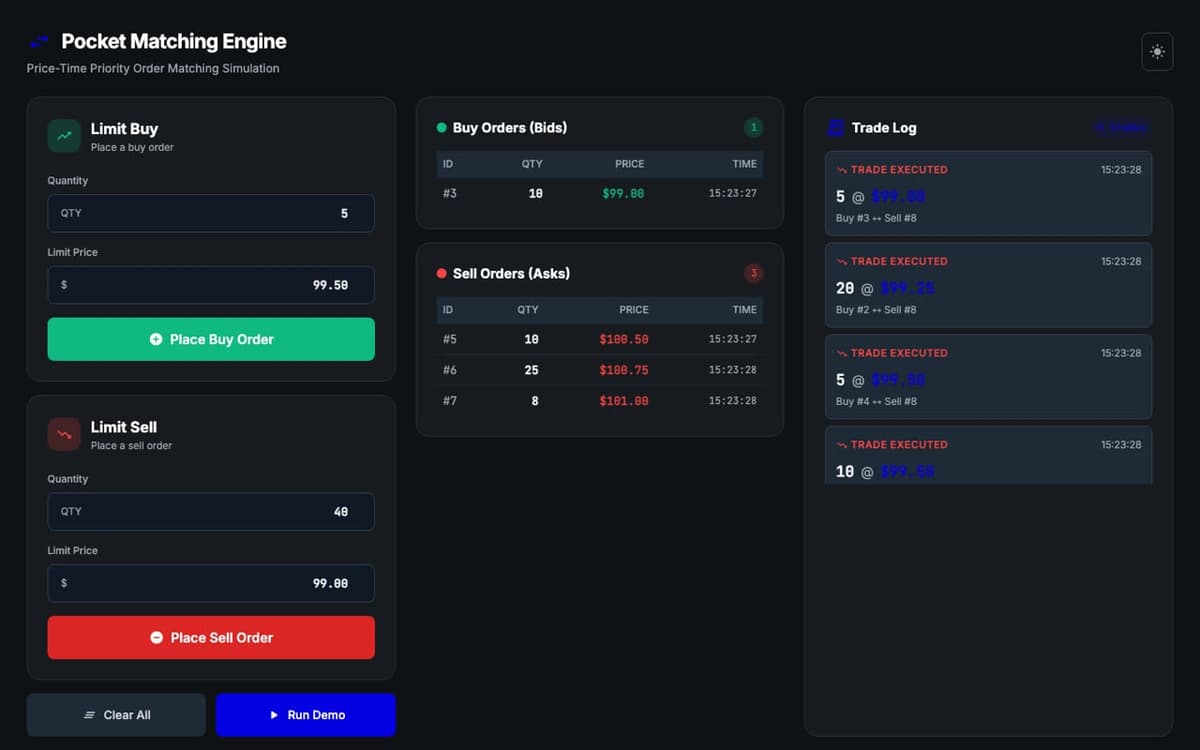Click quantity 8 in order #7 row

(x=535, y=401)
